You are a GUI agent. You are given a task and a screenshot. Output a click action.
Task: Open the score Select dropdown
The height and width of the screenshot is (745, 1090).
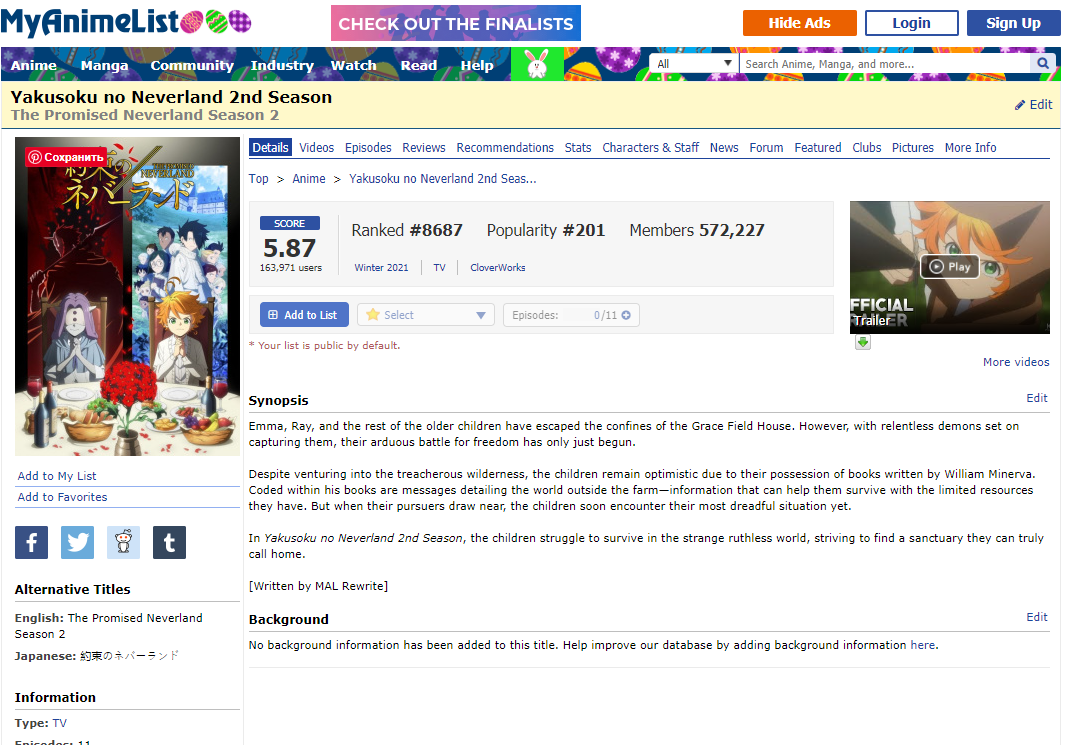(425, 315)
